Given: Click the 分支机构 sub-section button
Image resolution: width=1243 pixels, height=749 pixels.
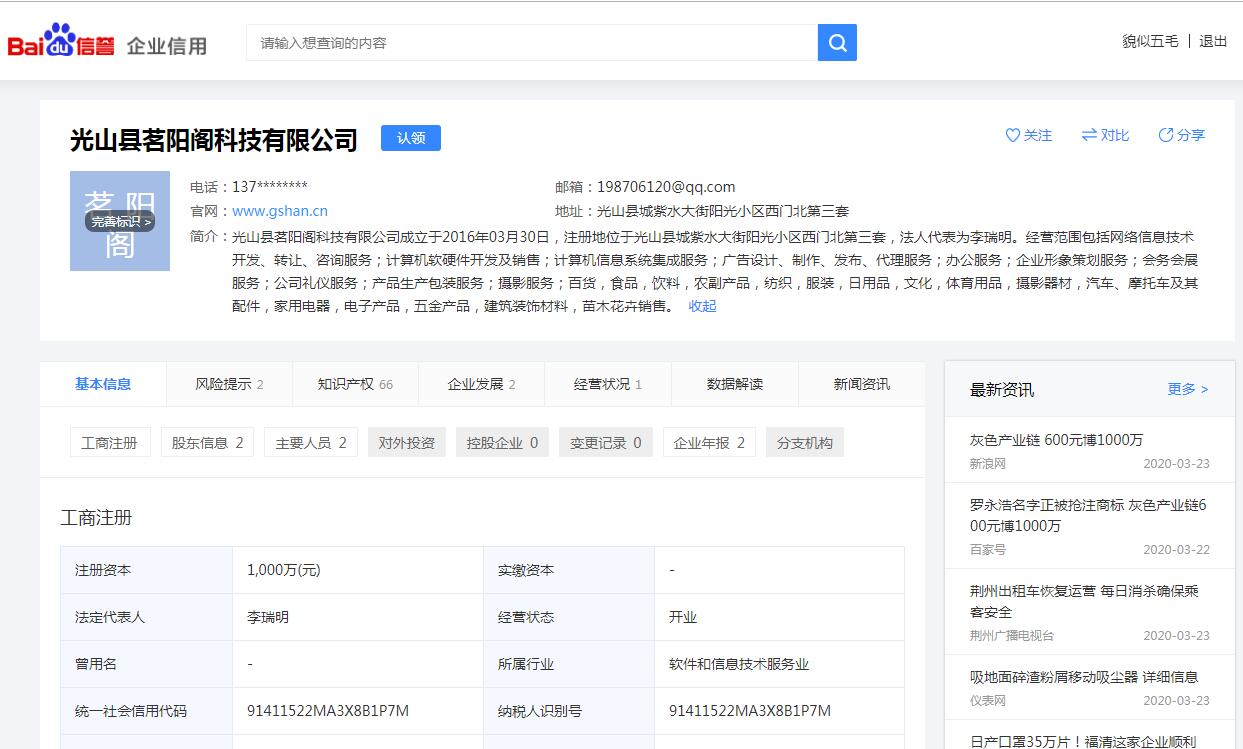Looking at the screenshot, I should pos(805,442).
